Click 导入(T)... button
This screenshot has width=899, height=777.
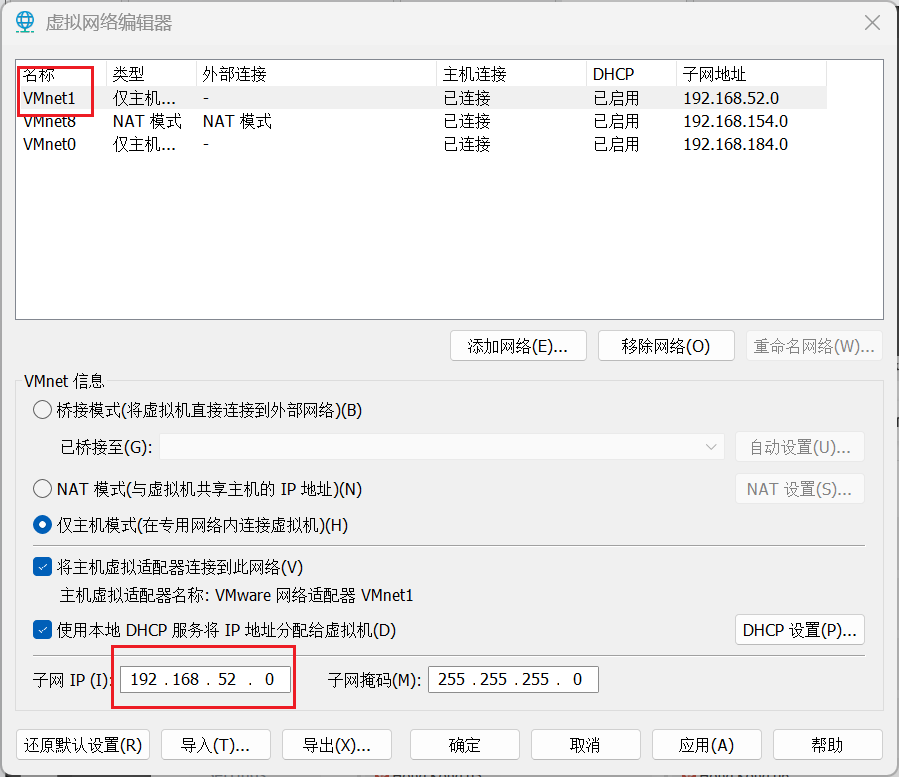tap(216, 745)
